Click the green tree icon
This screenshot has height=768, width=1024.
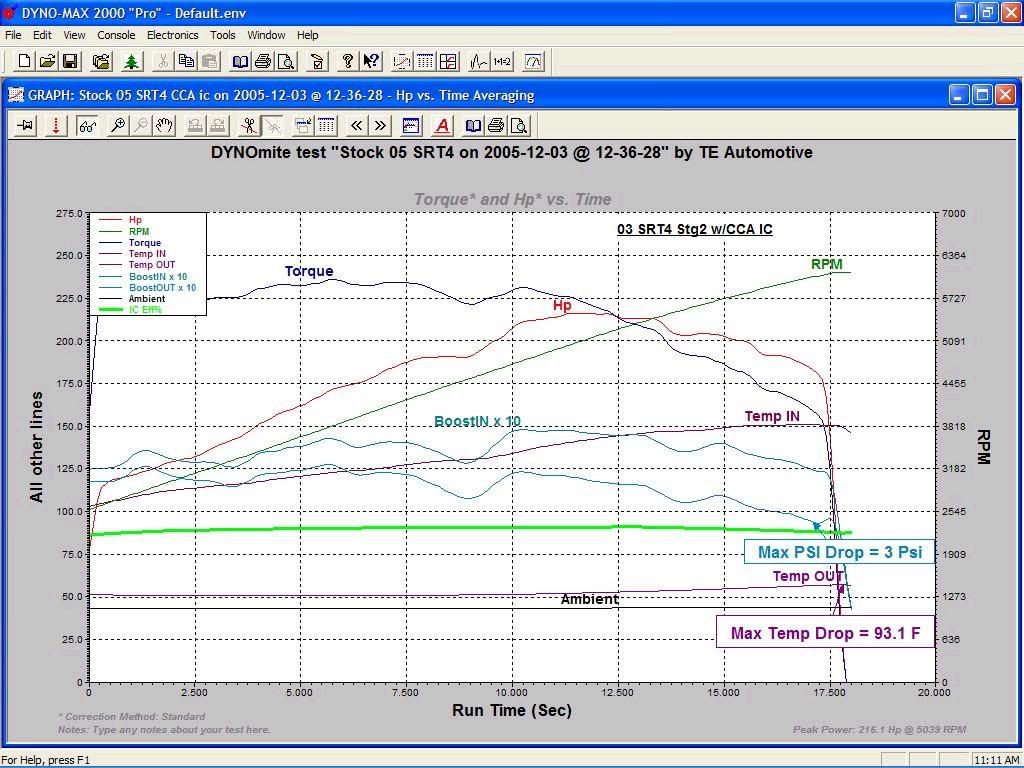pos(131,62)
